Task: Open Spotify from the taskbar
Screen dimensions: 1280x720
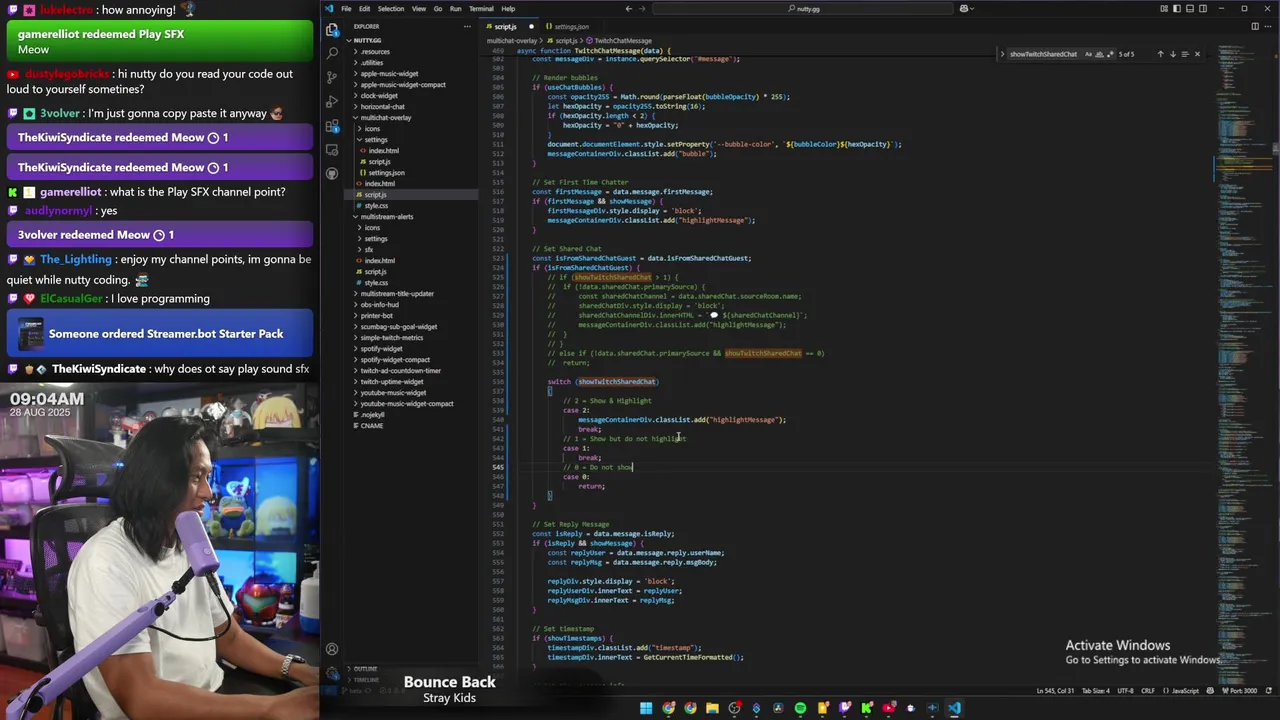Action: coord(800,708)
